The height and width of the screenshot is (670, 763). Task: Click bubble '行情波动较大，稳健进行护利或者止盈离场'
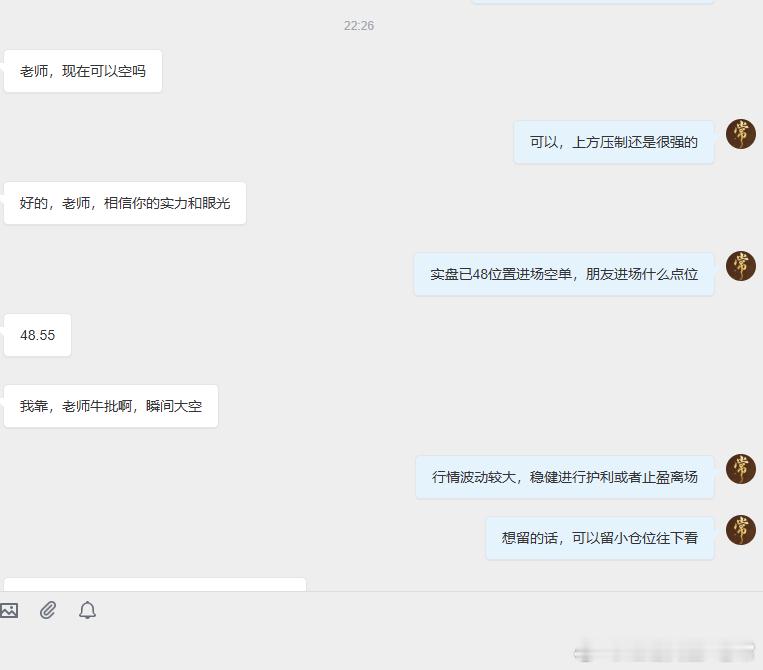tap(564, 477)
